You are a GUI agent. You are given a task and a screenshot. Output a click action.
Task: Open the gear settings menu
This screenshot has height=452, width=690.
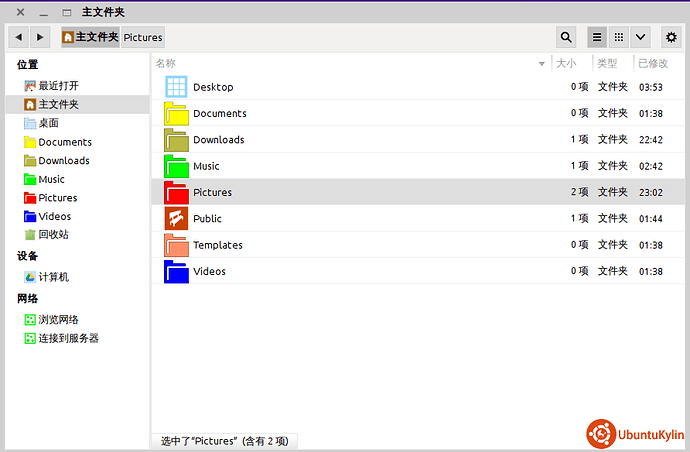(671, 37)
